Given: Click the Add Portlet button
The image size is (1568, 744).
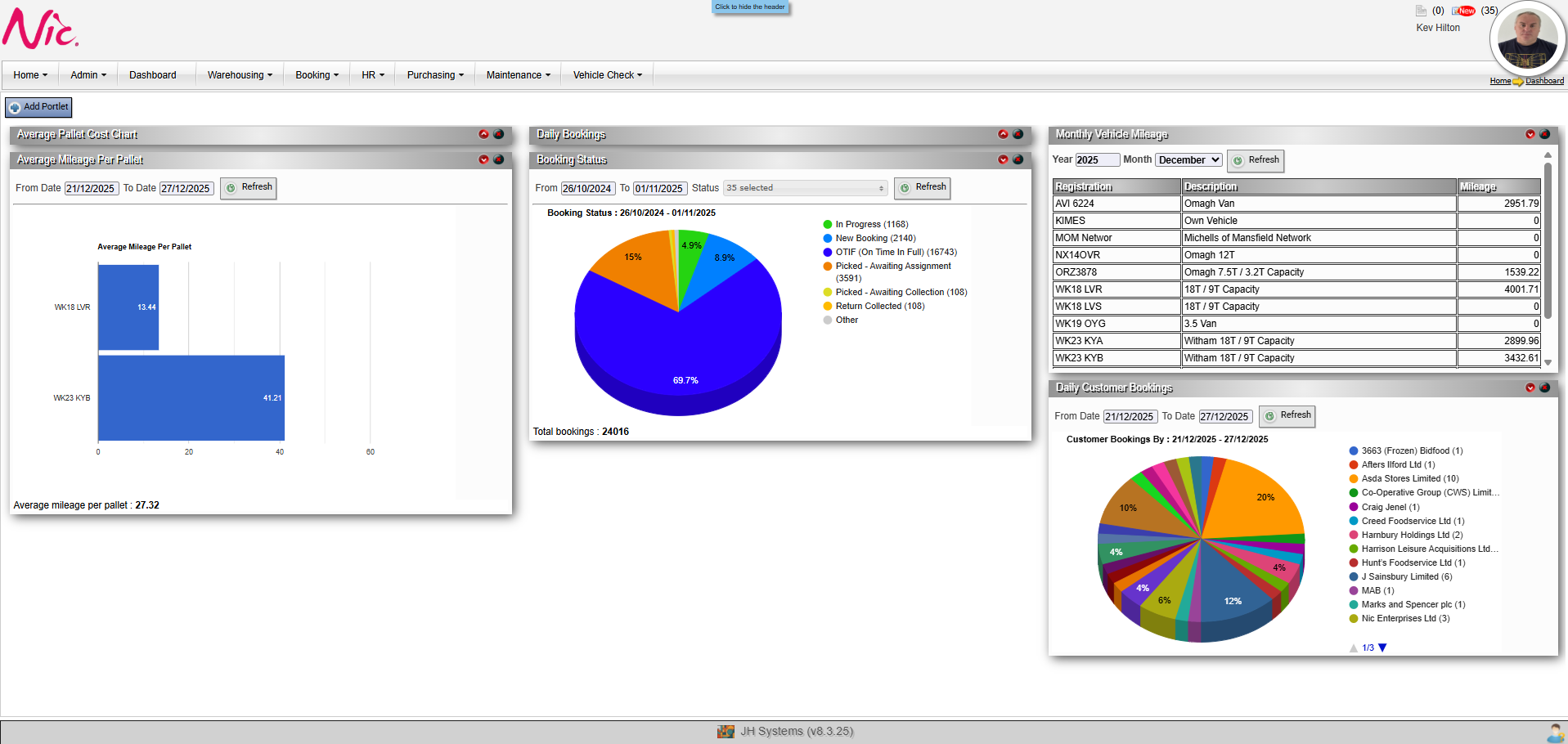Looking at the screenshot, I should click(38, 107).
